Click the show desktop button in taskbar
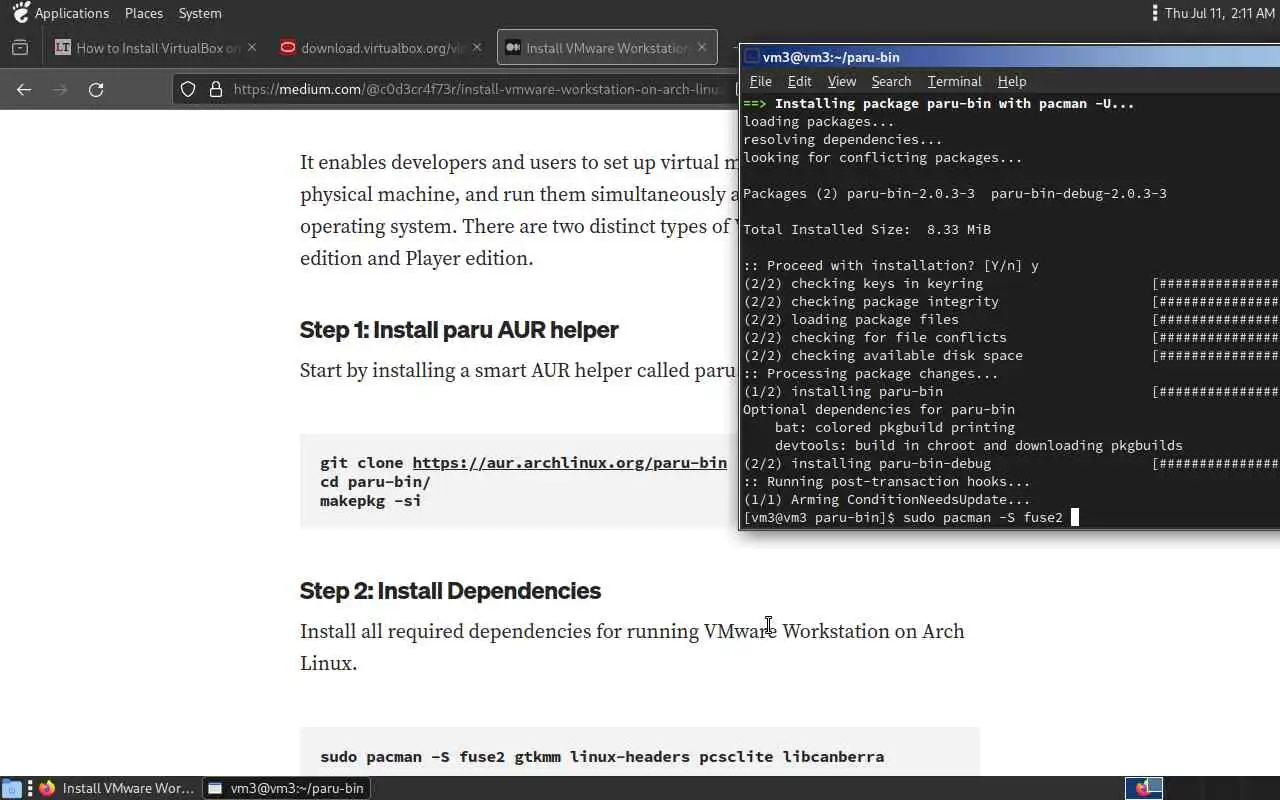 11,788
